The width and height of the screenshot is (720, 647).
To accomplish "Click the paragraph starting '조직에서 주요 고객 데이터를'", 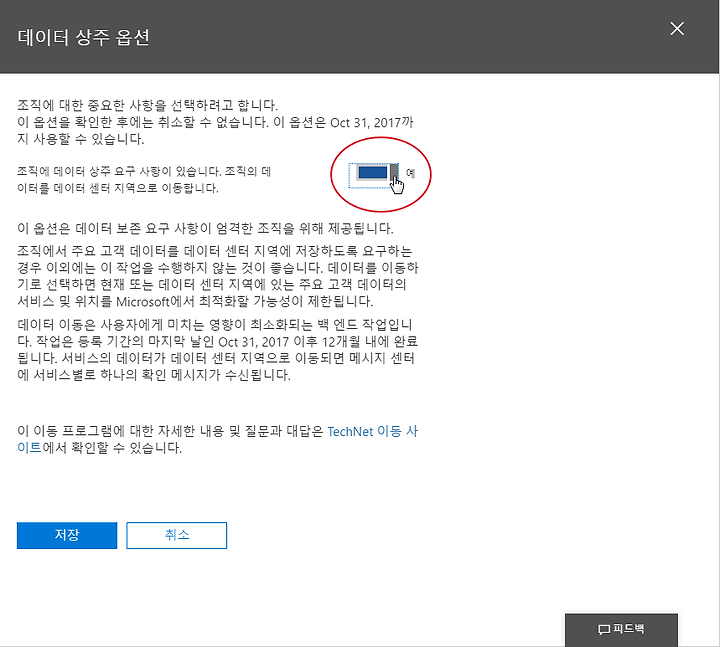I will (218, 276).
